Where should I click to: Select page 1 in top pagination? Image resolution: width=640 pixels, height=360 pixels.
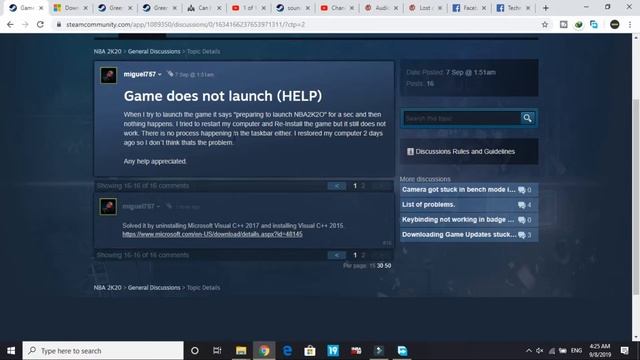[355, 186]
